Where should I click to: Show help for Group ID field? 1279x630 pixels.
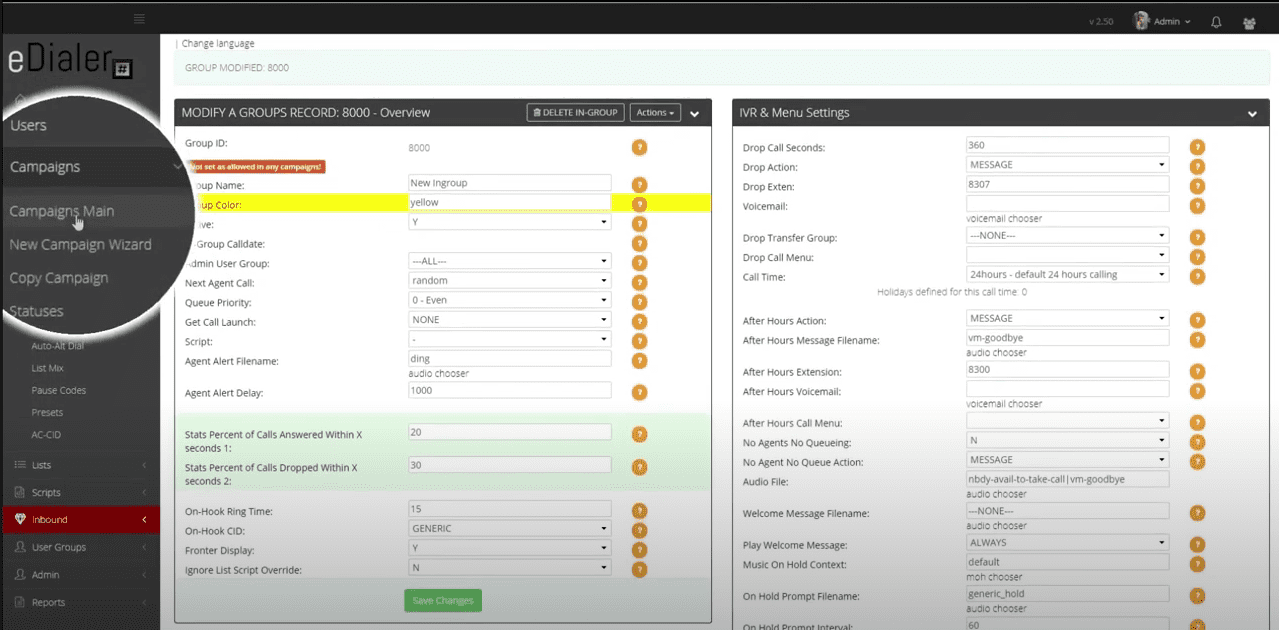(639, 147)
